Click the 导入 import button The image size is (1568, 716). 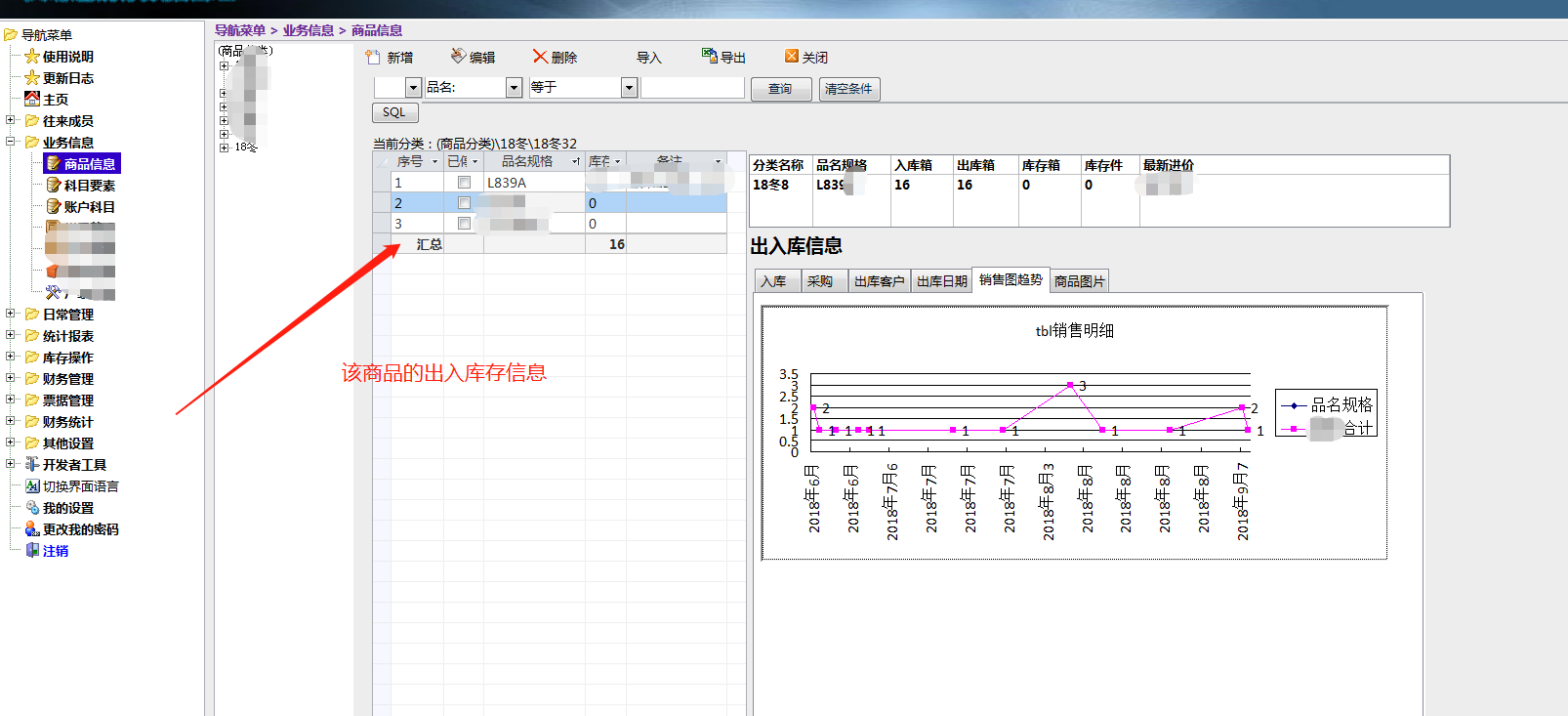click(649, 58)
